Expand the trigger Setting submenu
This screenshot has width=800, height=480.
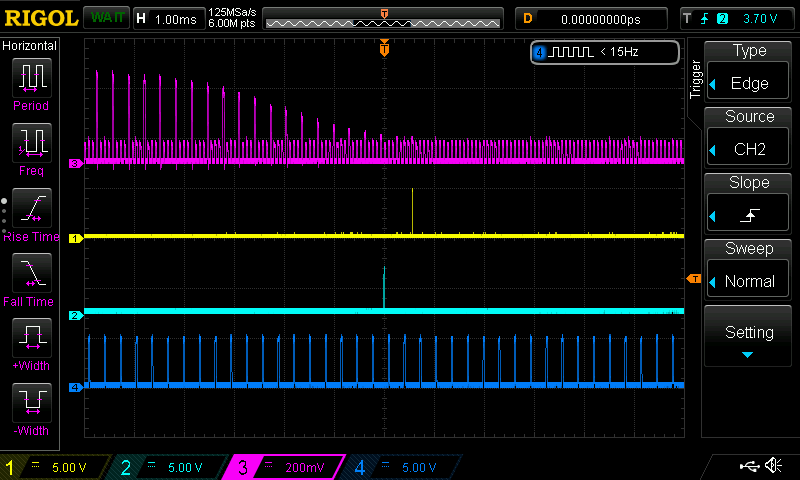point(749,338)
